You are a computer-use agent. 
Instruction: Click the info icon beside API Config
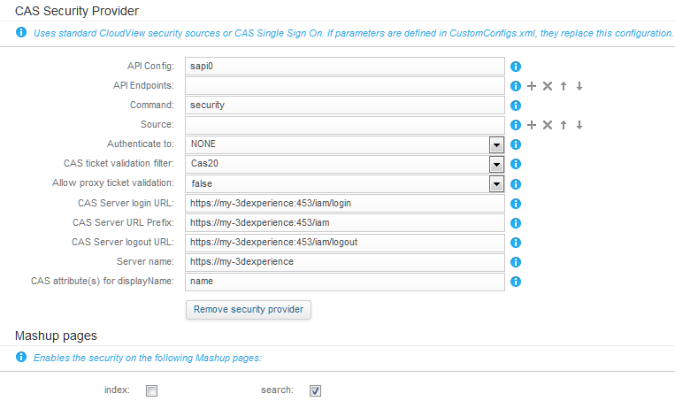point(515,66)
